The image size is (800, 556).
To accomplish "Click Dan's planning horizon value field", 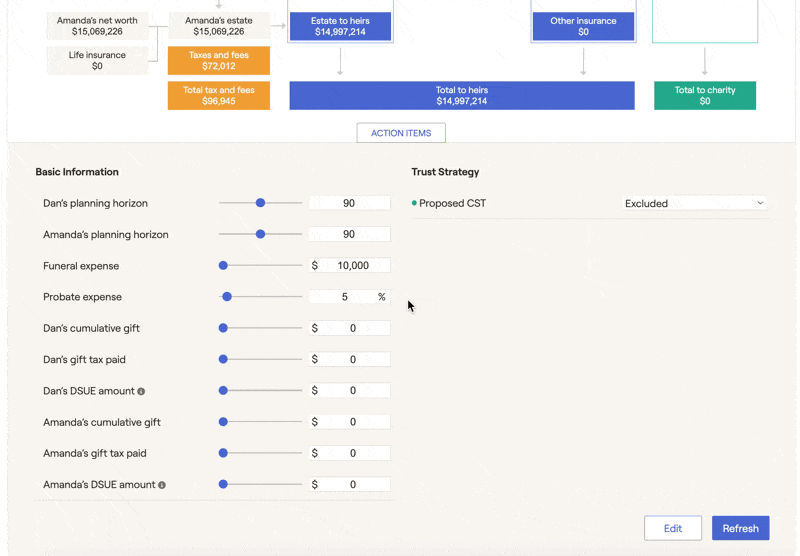I will tap(350, 203).
